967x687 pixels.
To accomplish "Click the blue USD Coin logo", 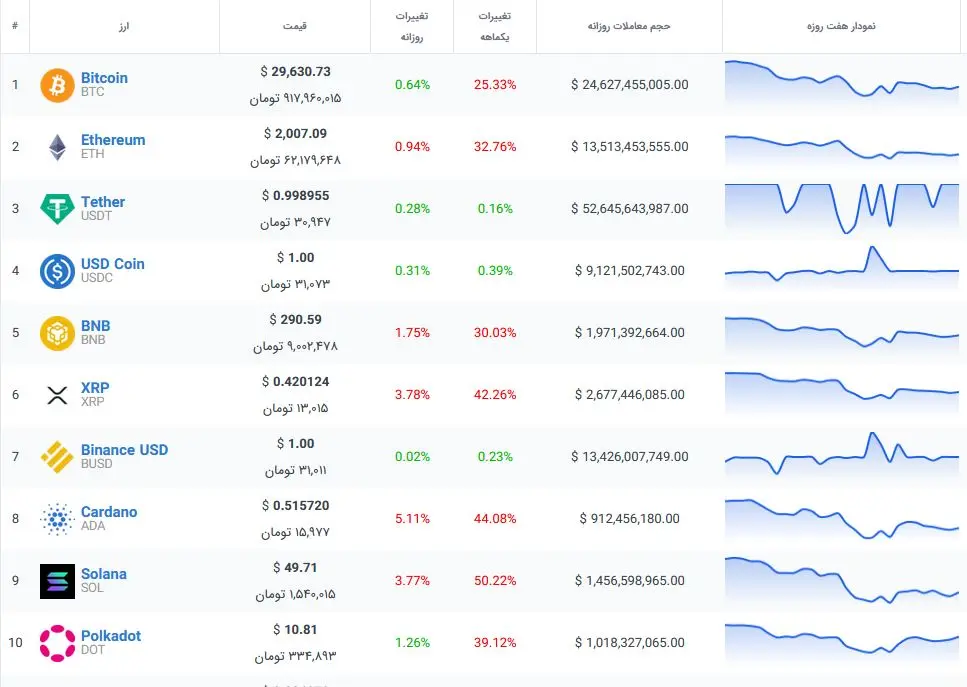I will click(57, 271).
